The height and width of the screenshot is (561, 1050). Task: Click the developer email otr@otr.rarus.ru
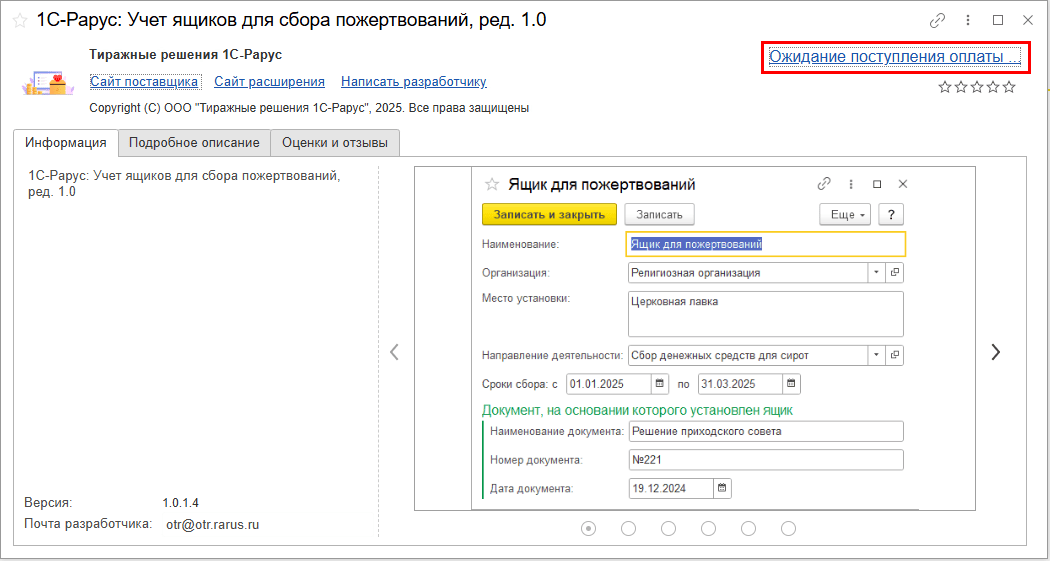[212, 525]
